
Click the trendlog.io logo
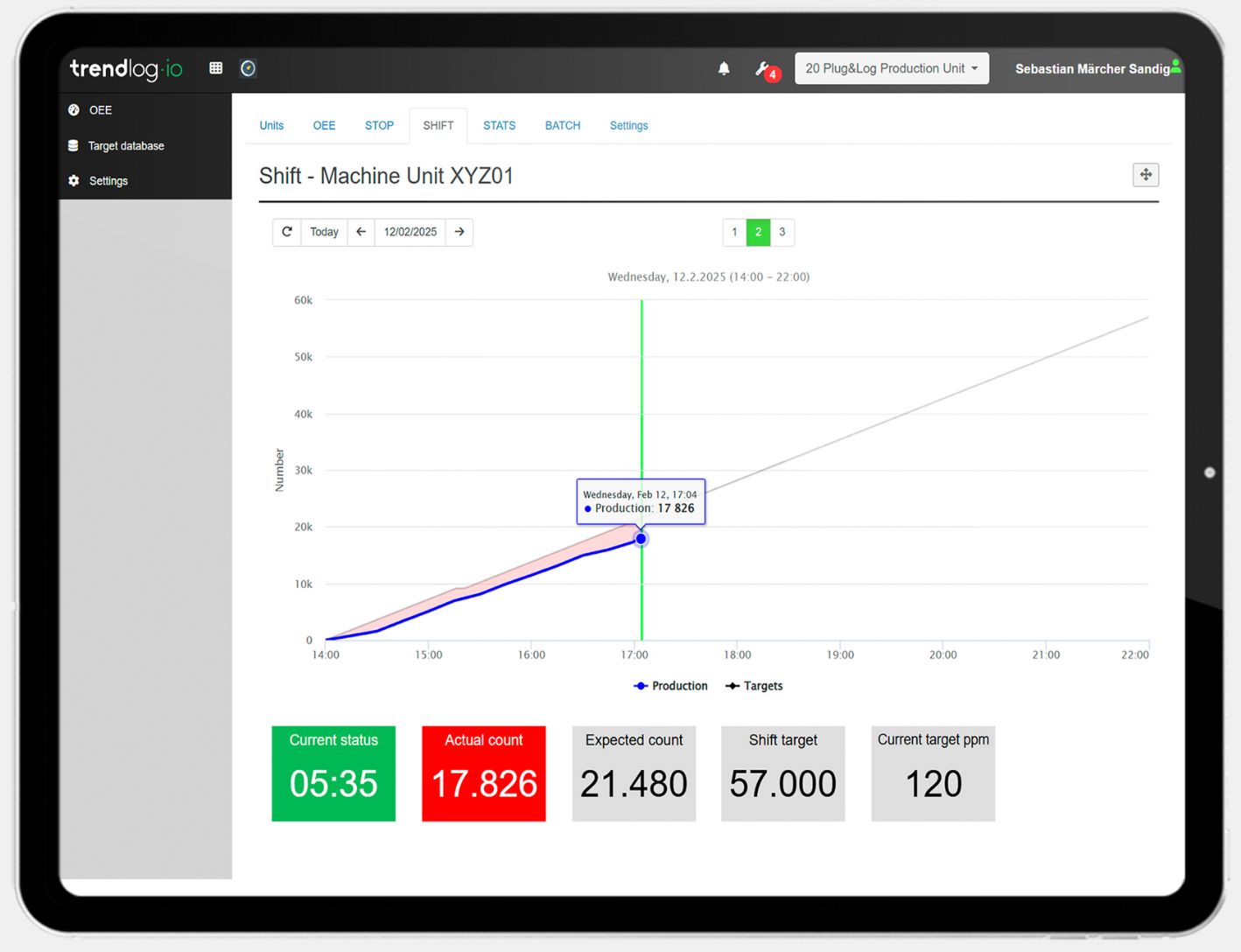[x=126, y=68]
